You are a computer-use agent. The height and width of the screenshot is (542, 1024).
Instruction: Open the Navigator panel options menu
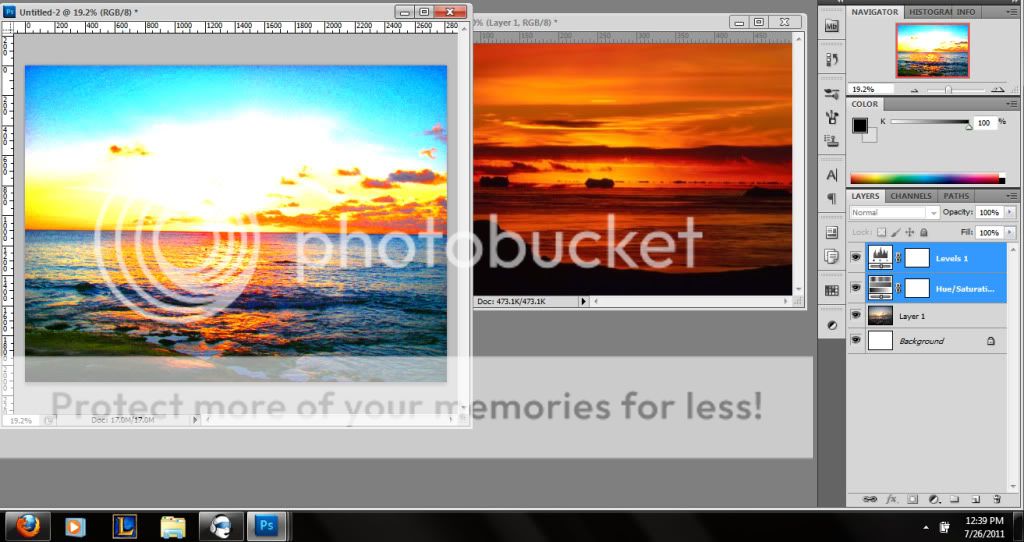click(x=1011, y=12)
